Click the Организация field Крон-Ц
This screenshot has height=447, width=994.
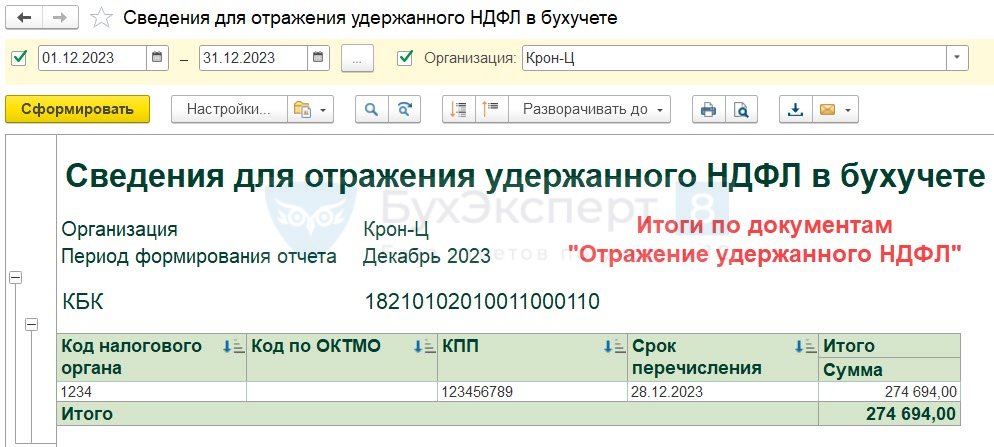pos(735,58)
